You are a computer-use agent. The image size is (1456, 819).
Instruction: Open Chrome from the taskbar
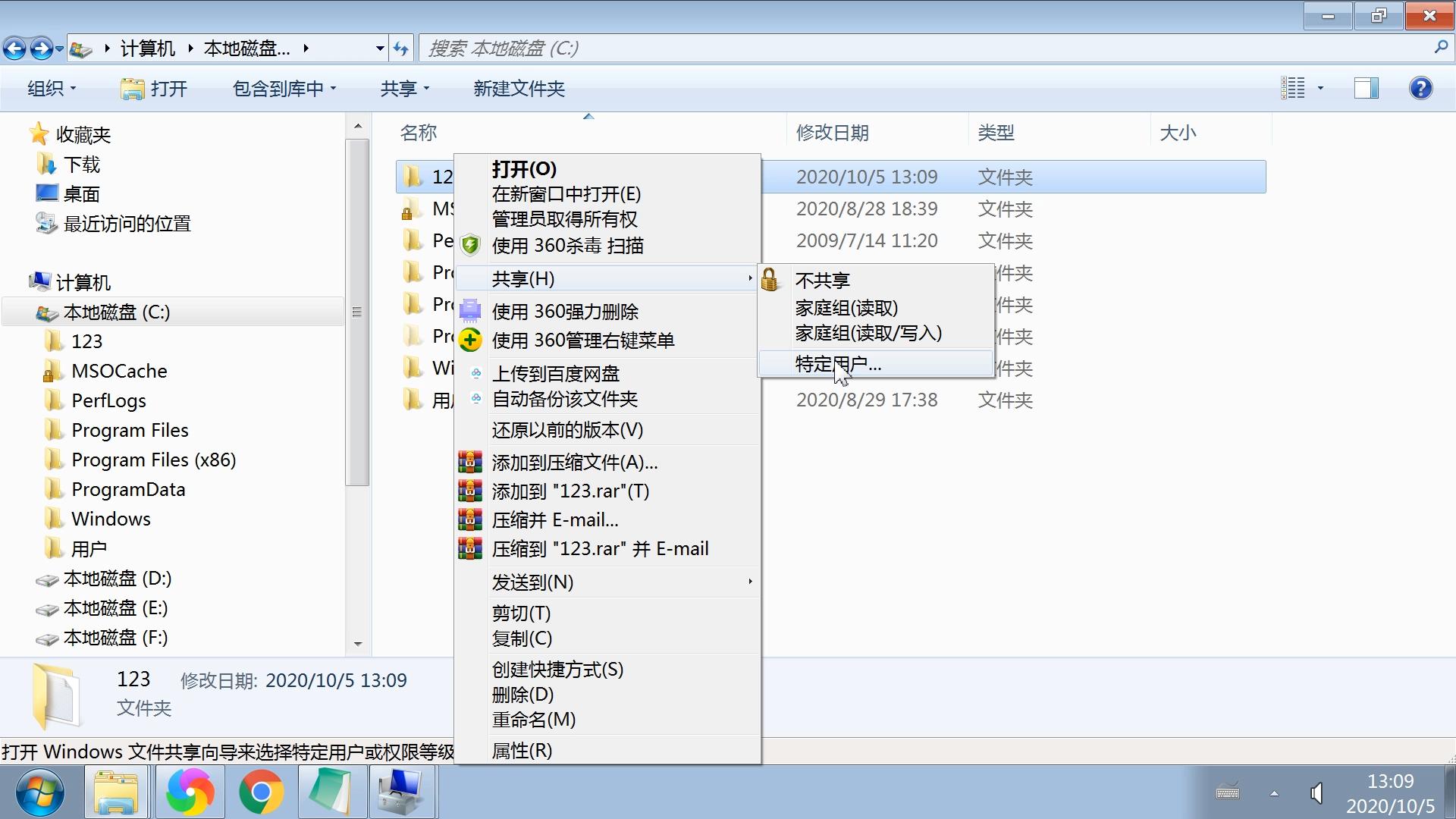[x=261, y=792]
